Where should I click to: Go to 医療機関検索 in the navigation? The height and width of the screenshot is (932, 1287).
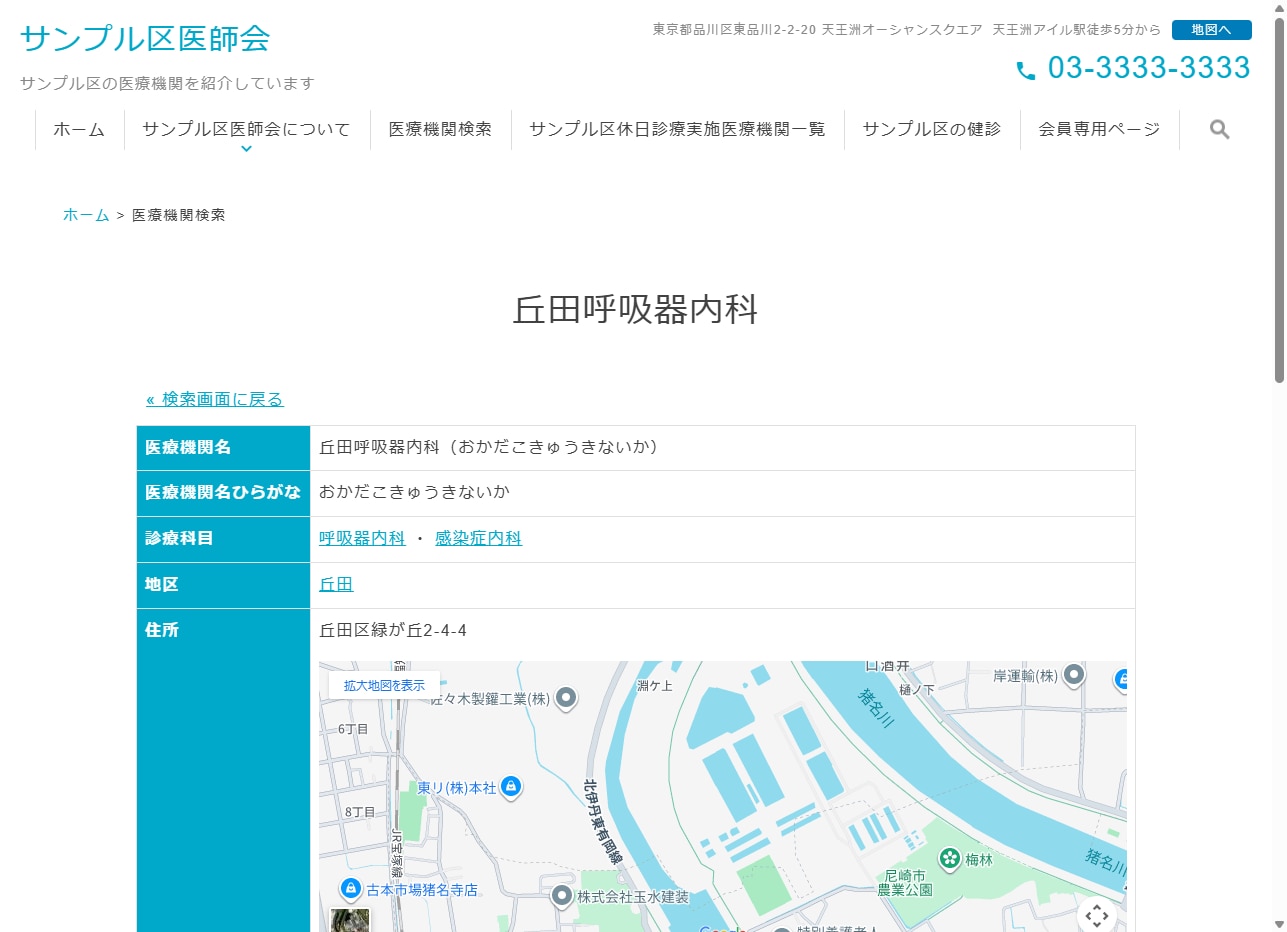point(440,129)
